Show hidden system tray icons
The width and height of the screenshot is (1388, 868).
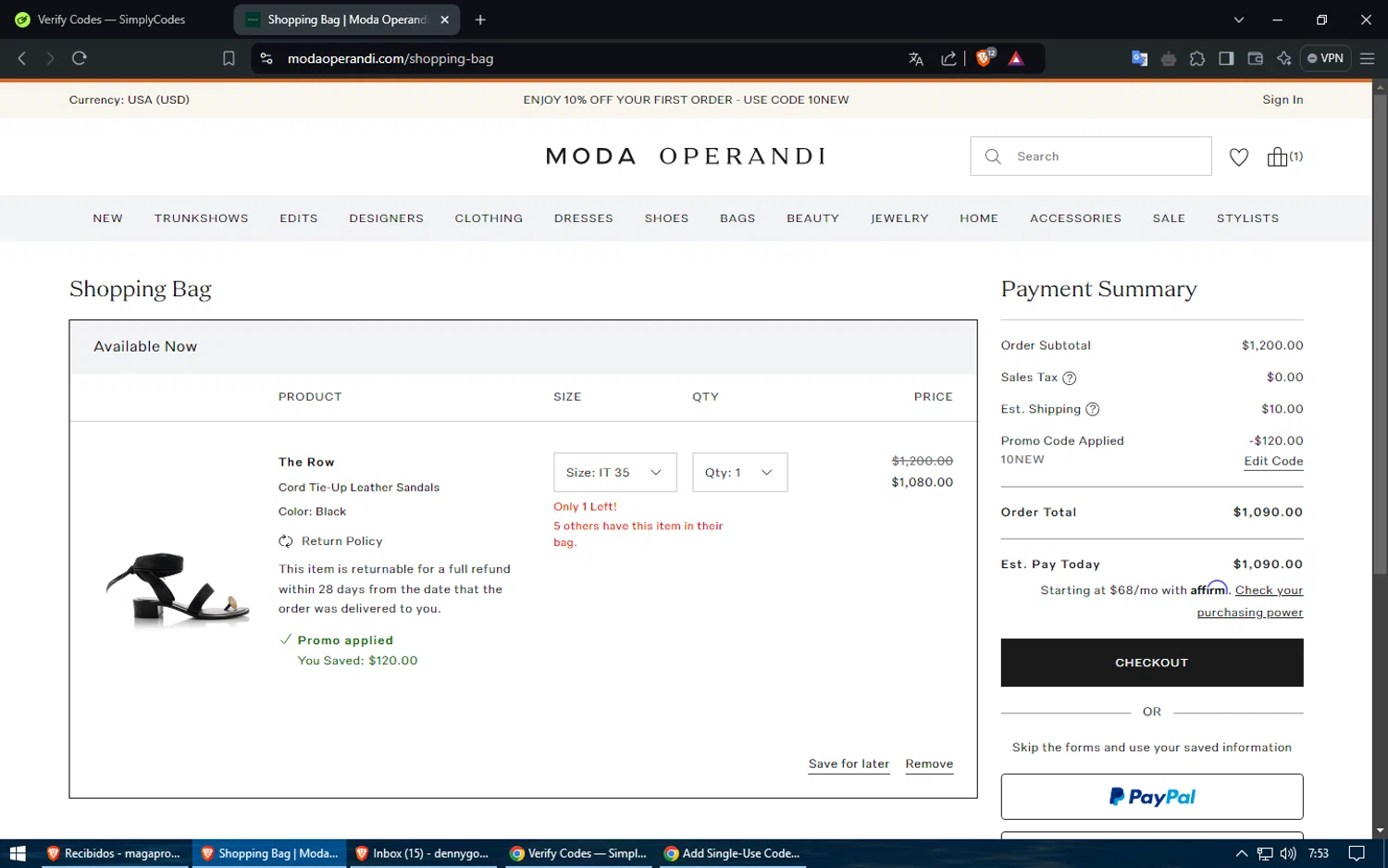click(x=1242, y=853)
